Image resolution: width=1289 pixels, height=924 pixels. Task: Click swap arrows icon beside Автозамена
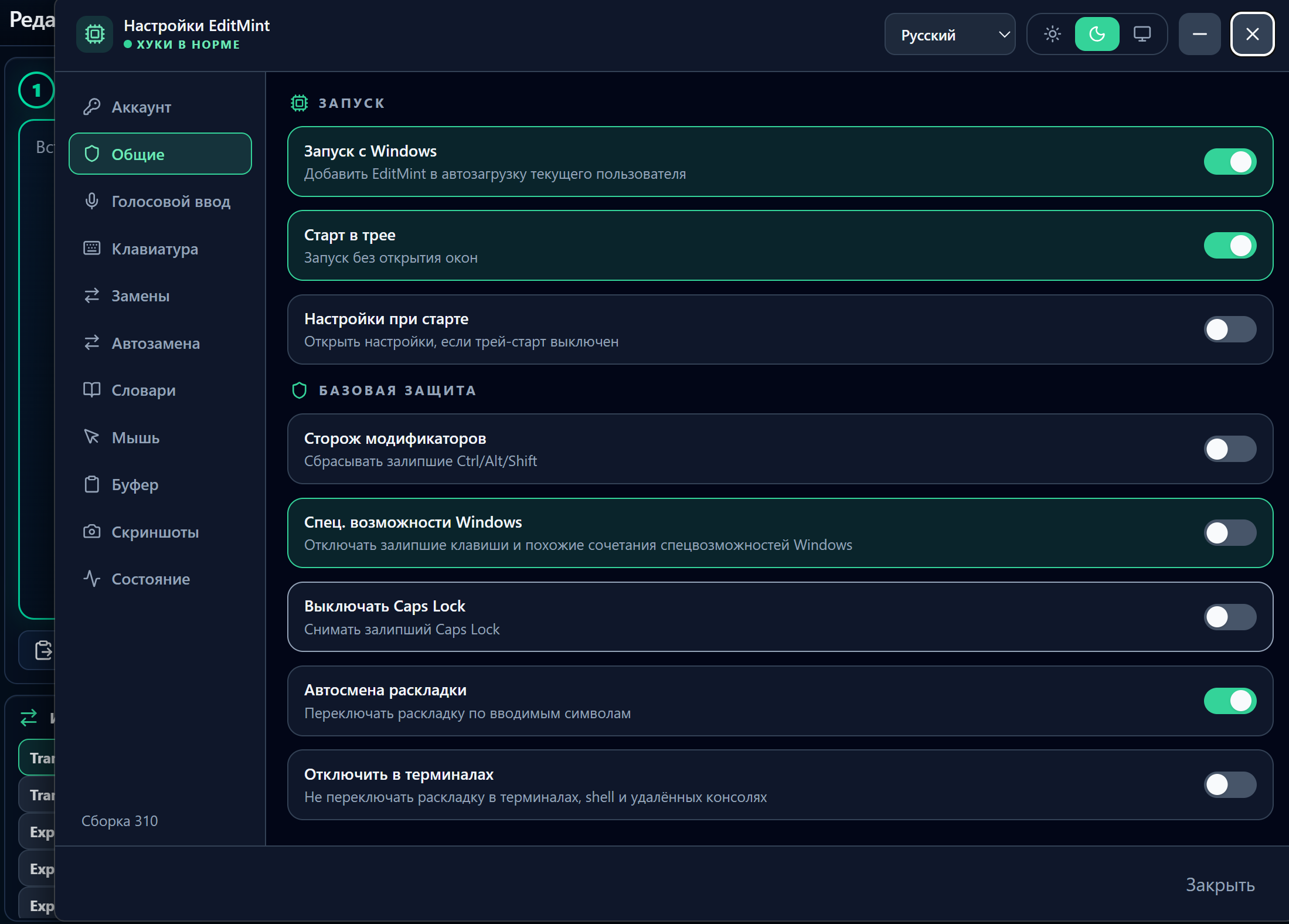click(91, 342)
